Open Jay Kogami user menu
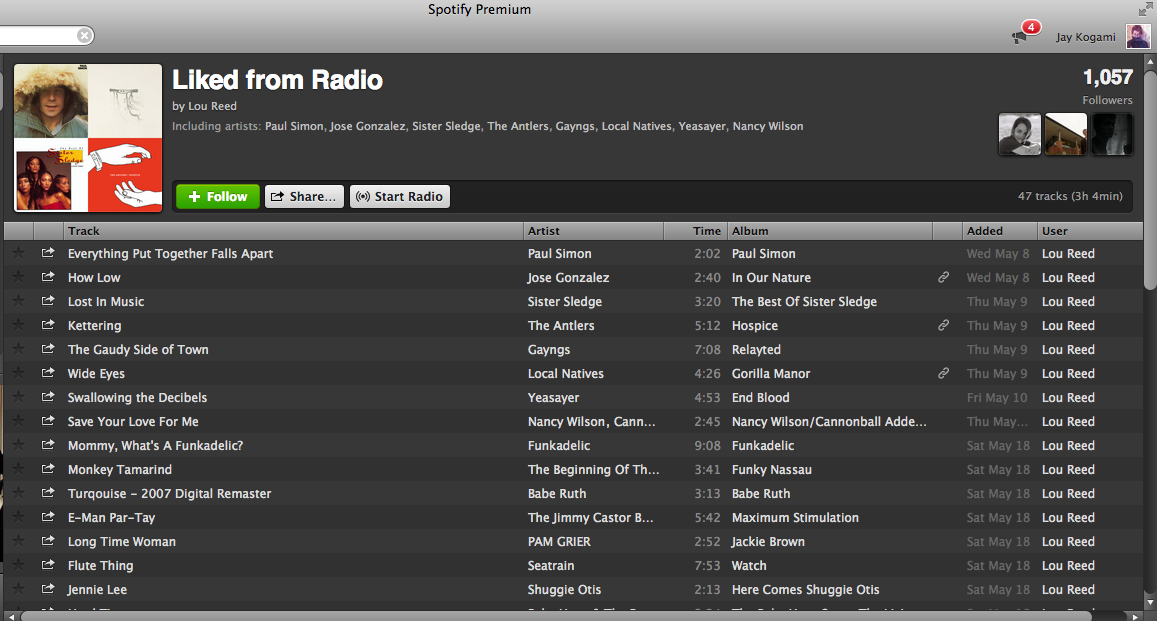The width and height of the screenshot is (1157, 621). [1085, 37]
